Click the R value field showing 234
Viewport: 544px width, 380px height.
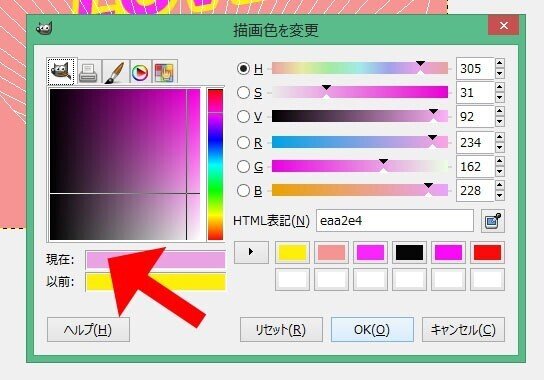point(475,142)
